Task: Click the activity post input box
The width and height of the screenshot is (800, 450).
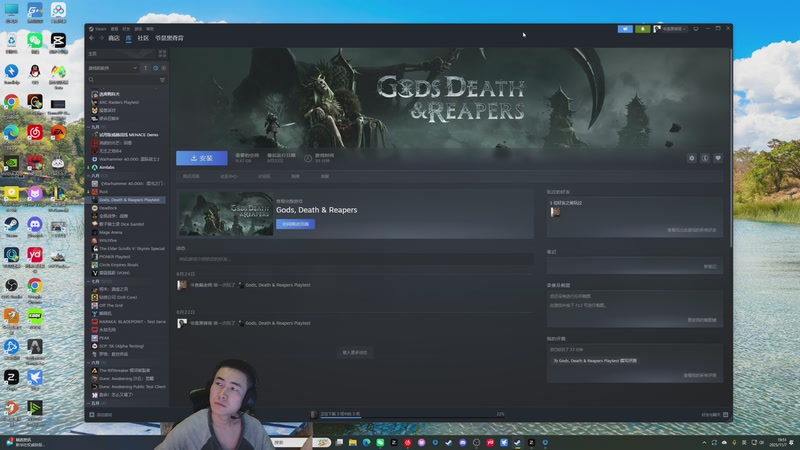Action: click(x=355, y=259)
